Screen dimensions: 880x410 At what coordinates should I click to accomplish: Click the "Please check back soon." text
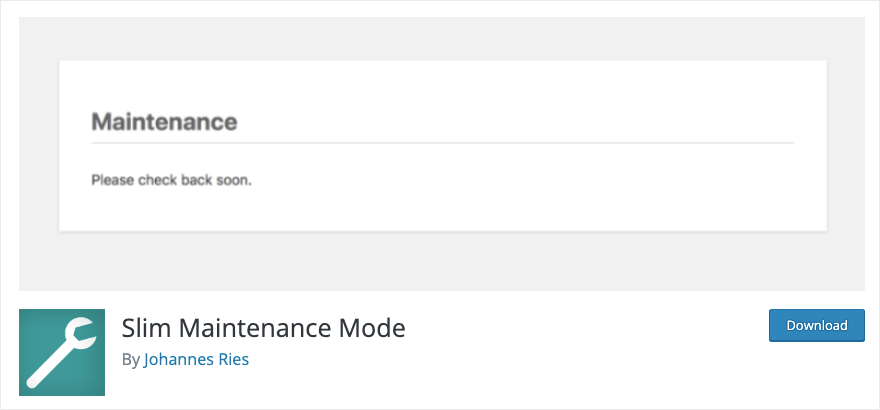(172, 181)
